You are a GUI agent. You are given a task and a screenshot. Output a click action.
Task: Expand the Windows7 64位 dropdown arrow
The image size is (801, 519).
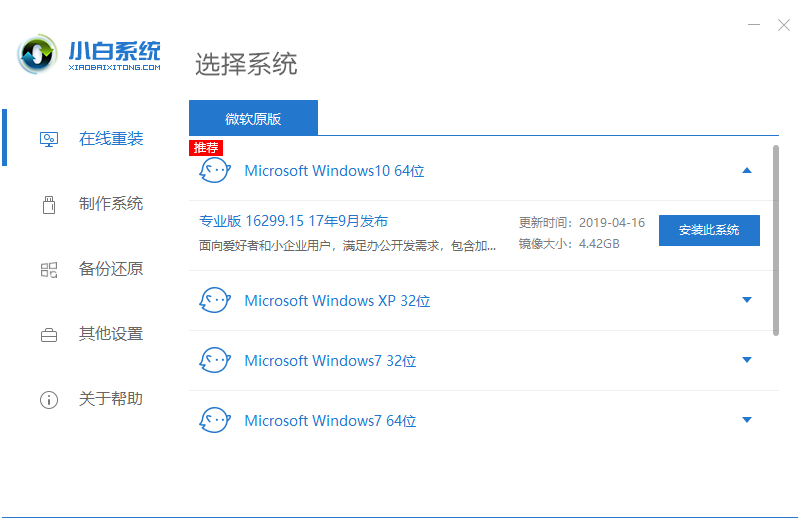pos(746,421)
